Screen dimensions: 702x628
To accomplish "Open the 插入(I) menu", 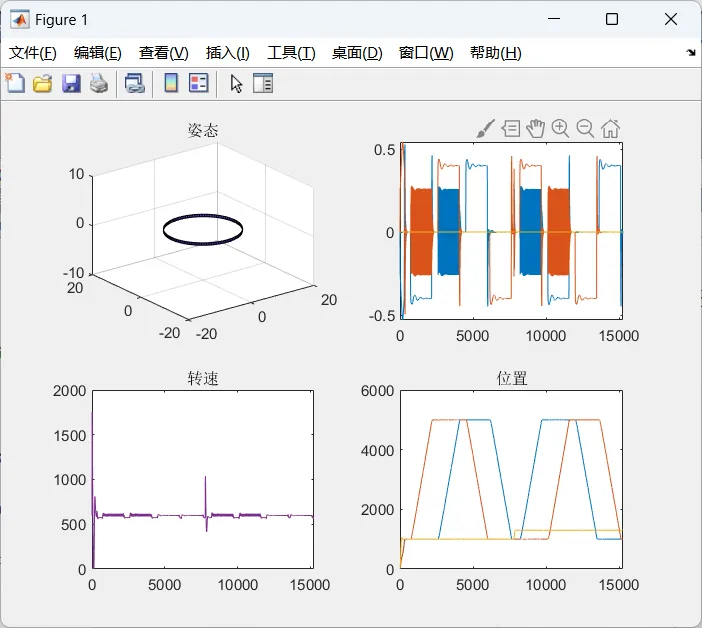I will click(x=227, y=53).
